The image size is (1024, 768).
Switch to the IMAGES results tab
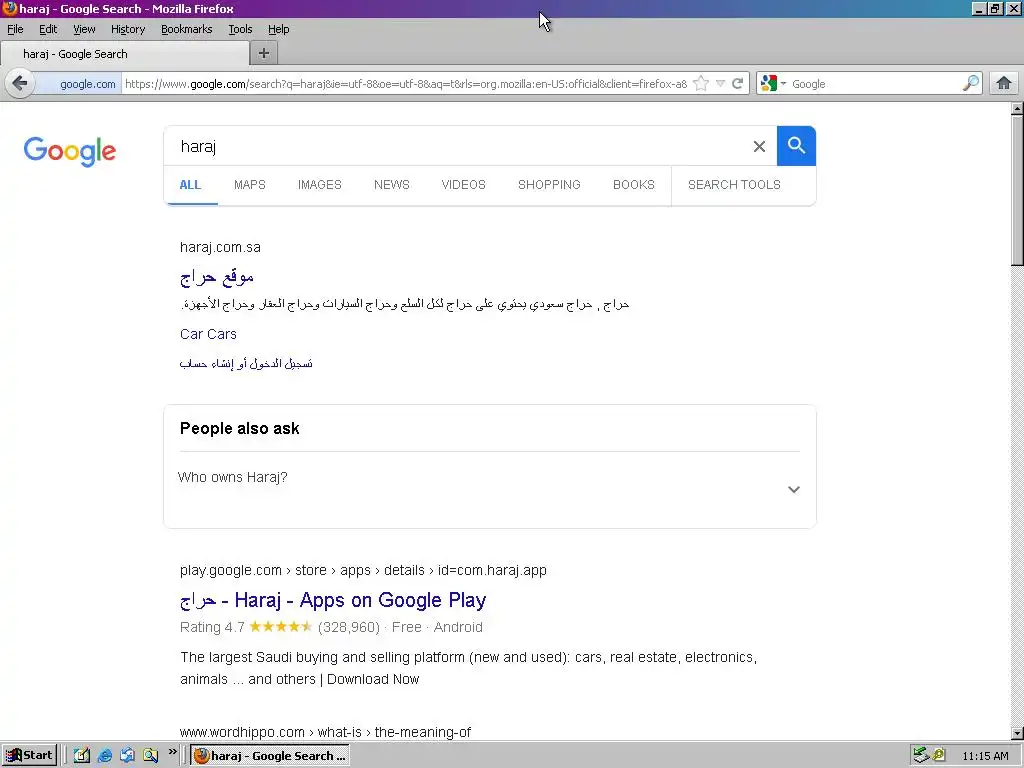[319, 185]
